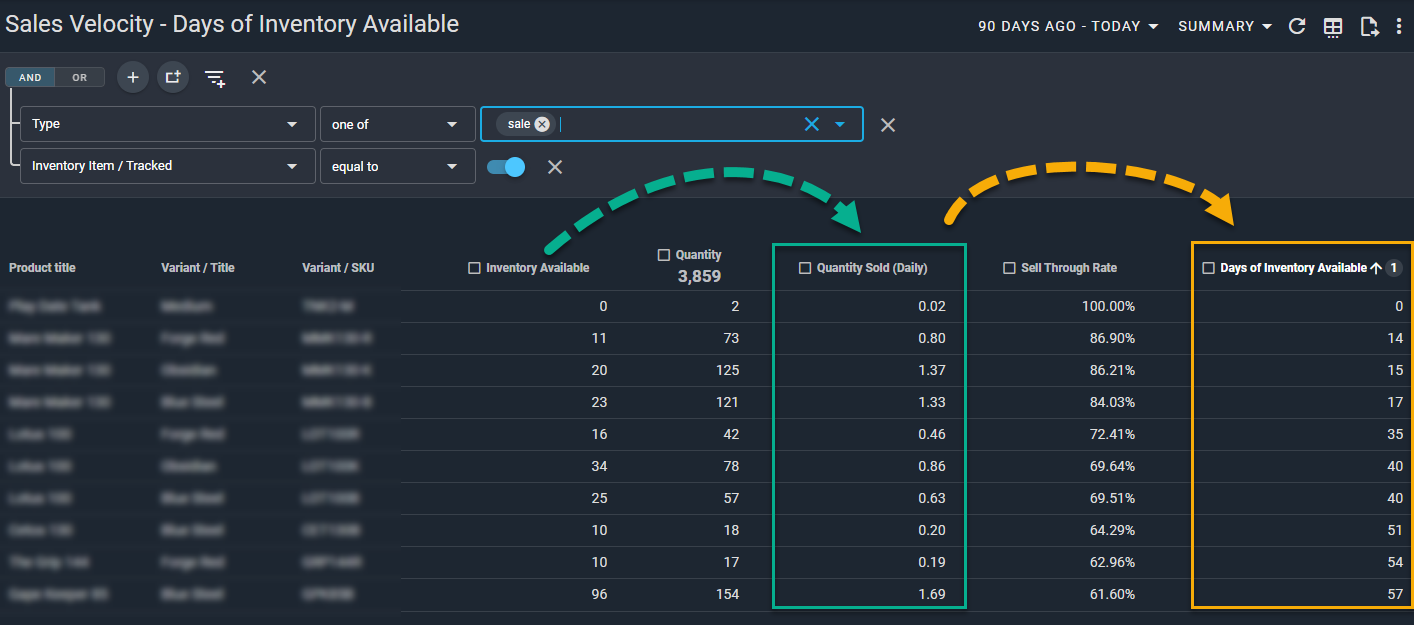
Task: Toggle the Inventory Item / Tracked switch
Action: click(506, 167)
